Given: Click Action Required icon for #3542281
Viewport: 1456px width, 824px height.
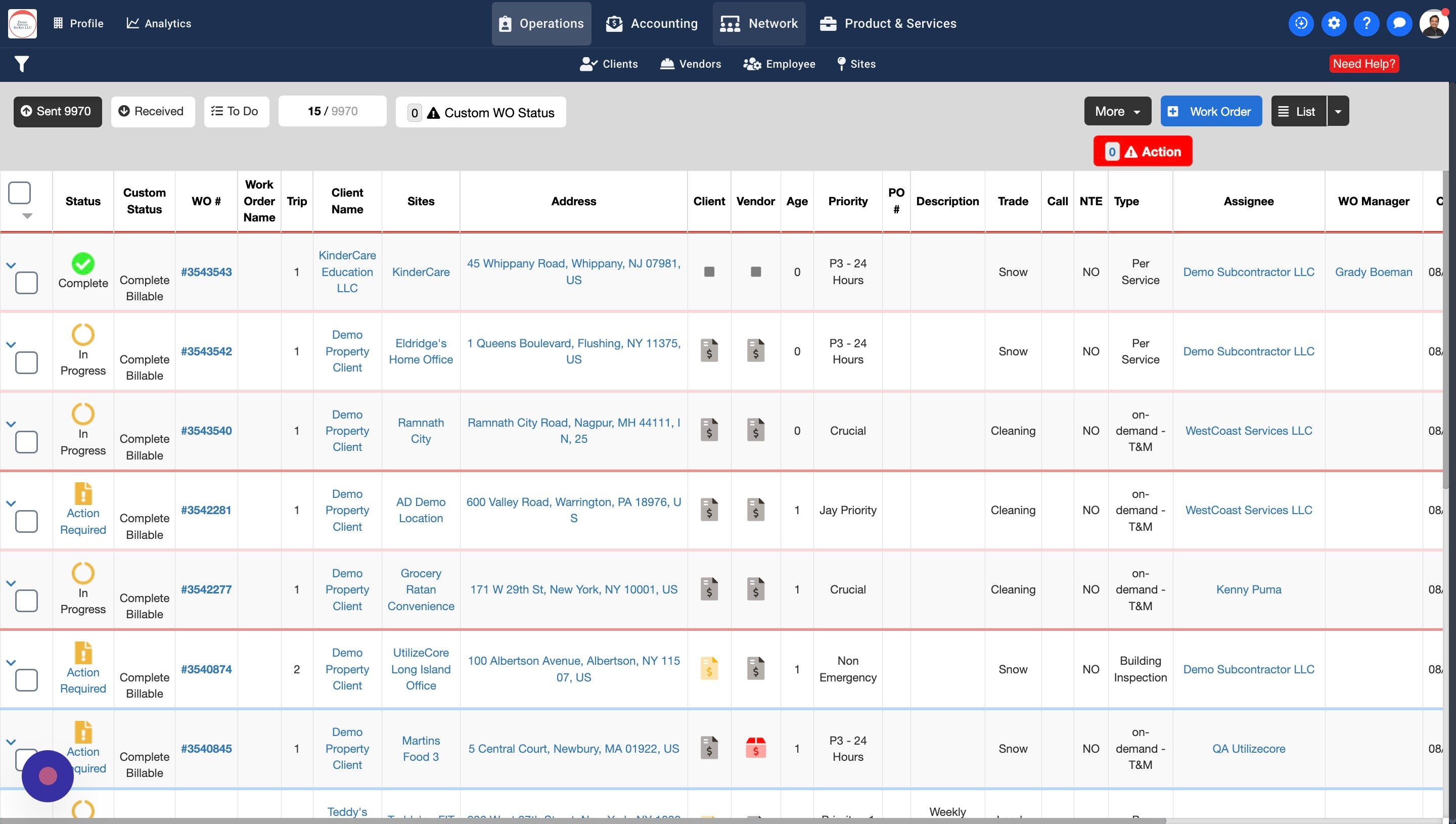Looking at the screenshot, I should coord(82,493).
